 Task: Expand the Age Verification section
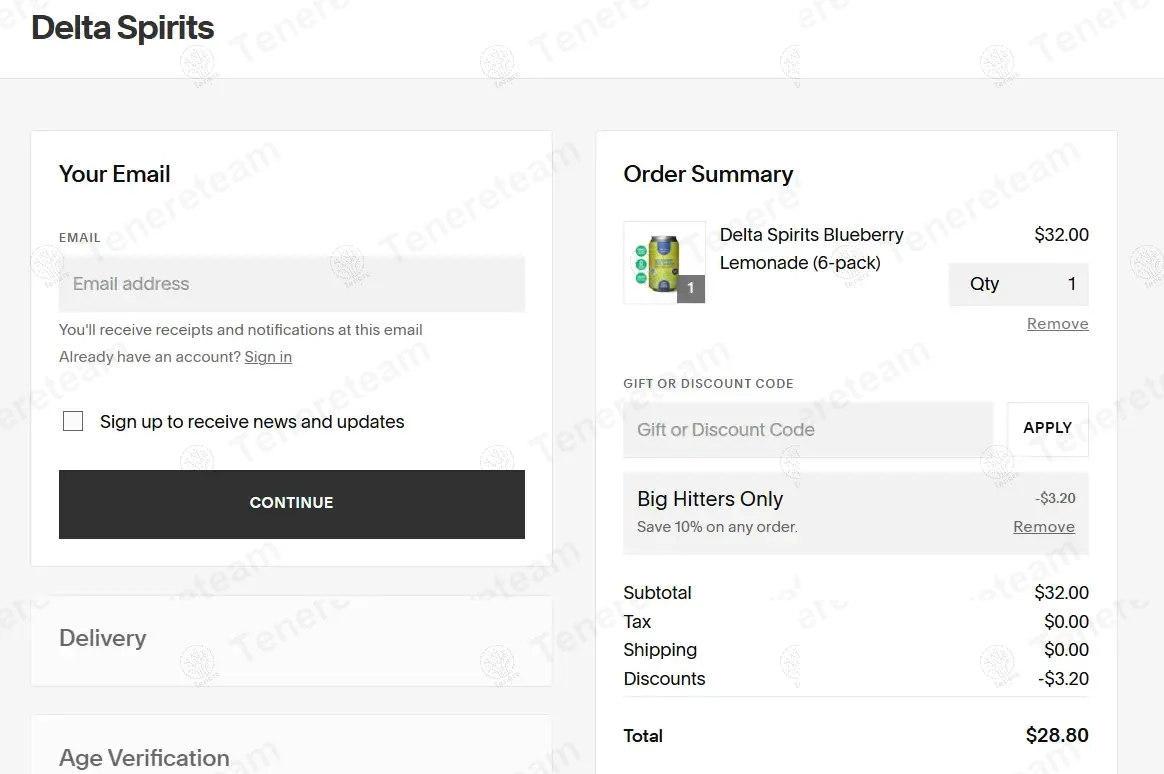tap(291, 748)
